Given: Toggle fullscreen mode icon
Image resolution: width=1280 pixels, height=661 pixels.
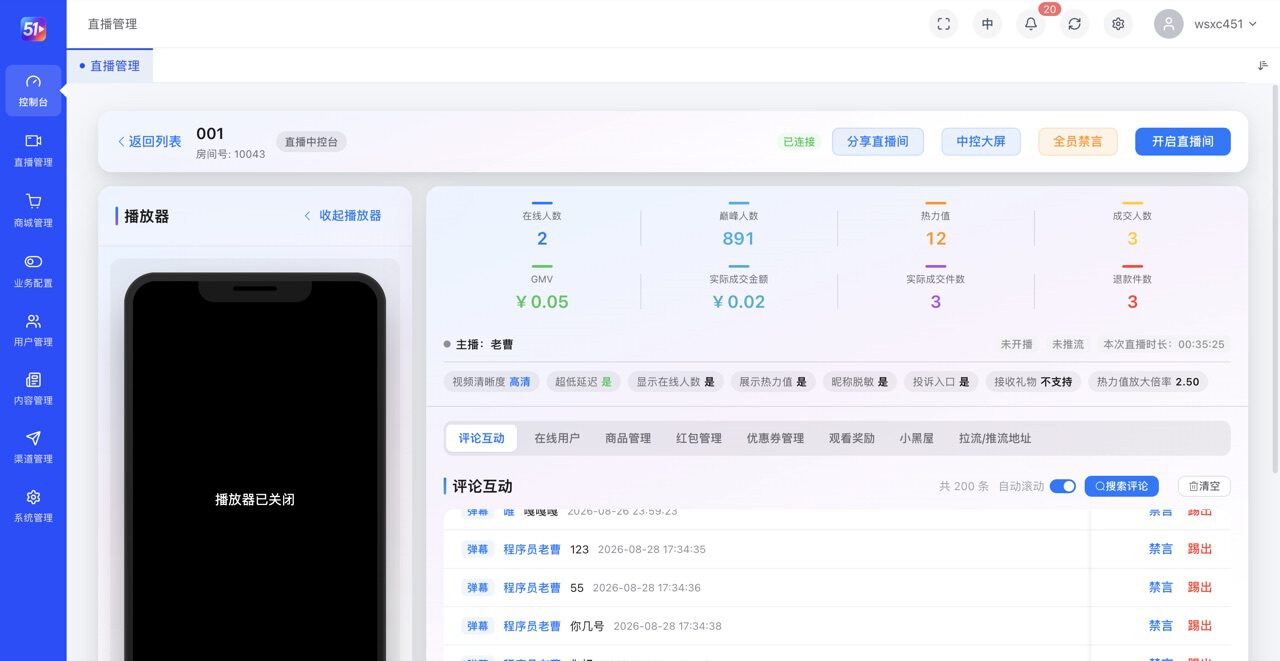Looking at the screenshot, I should (x=943, y=24).
